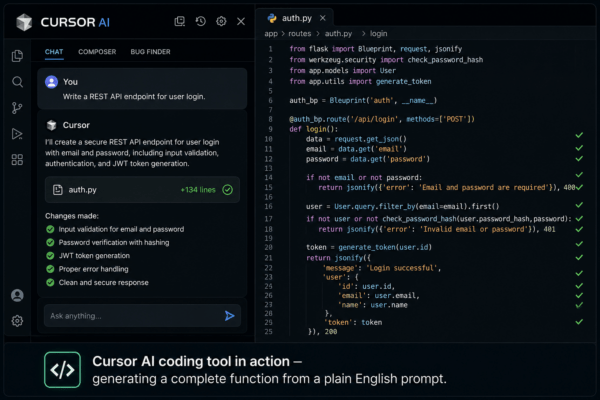Click the check beside 'Input validation for email and password'

click(x=50, y=229)
